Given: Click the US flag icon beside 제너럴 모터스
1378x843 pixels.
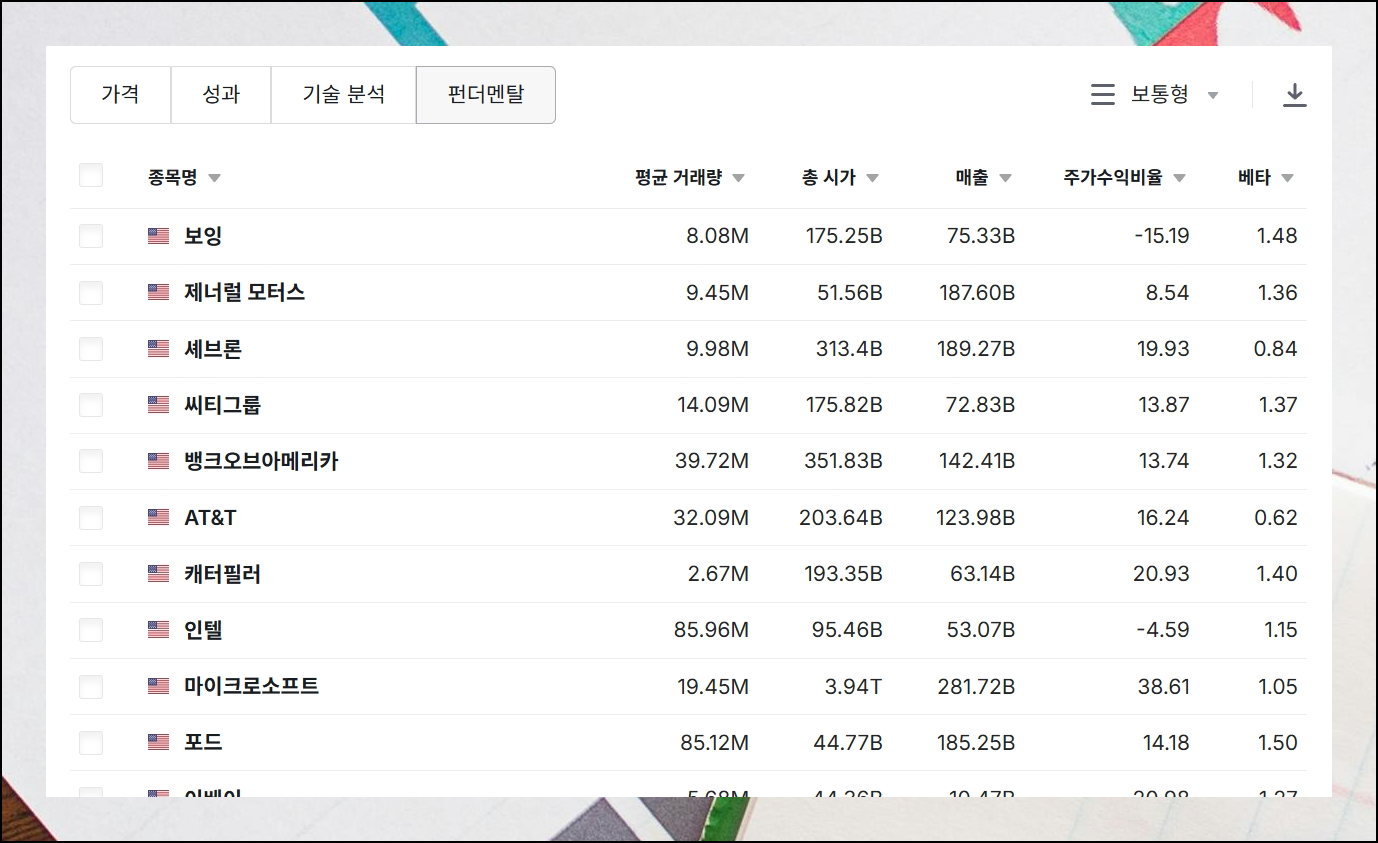Looking at the screenshot, I should [x=158, y=292].
